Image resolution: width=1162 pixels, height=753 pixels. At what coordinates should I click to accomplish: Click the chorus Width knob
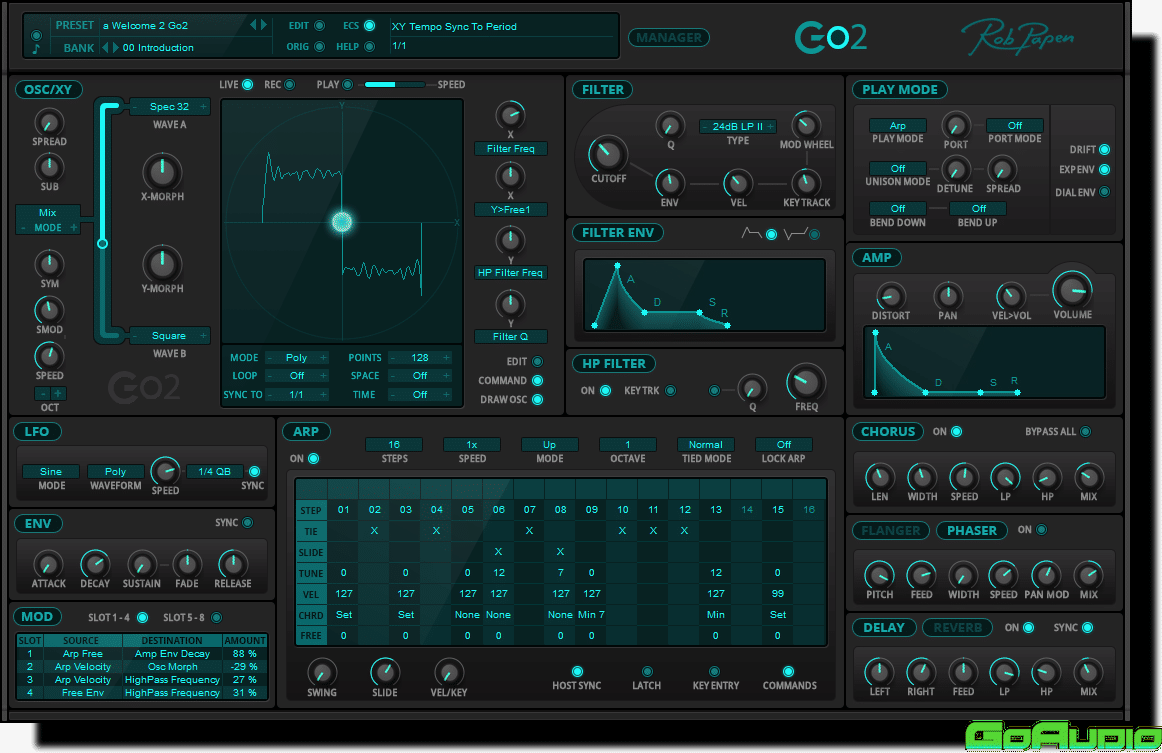point(922,477)
